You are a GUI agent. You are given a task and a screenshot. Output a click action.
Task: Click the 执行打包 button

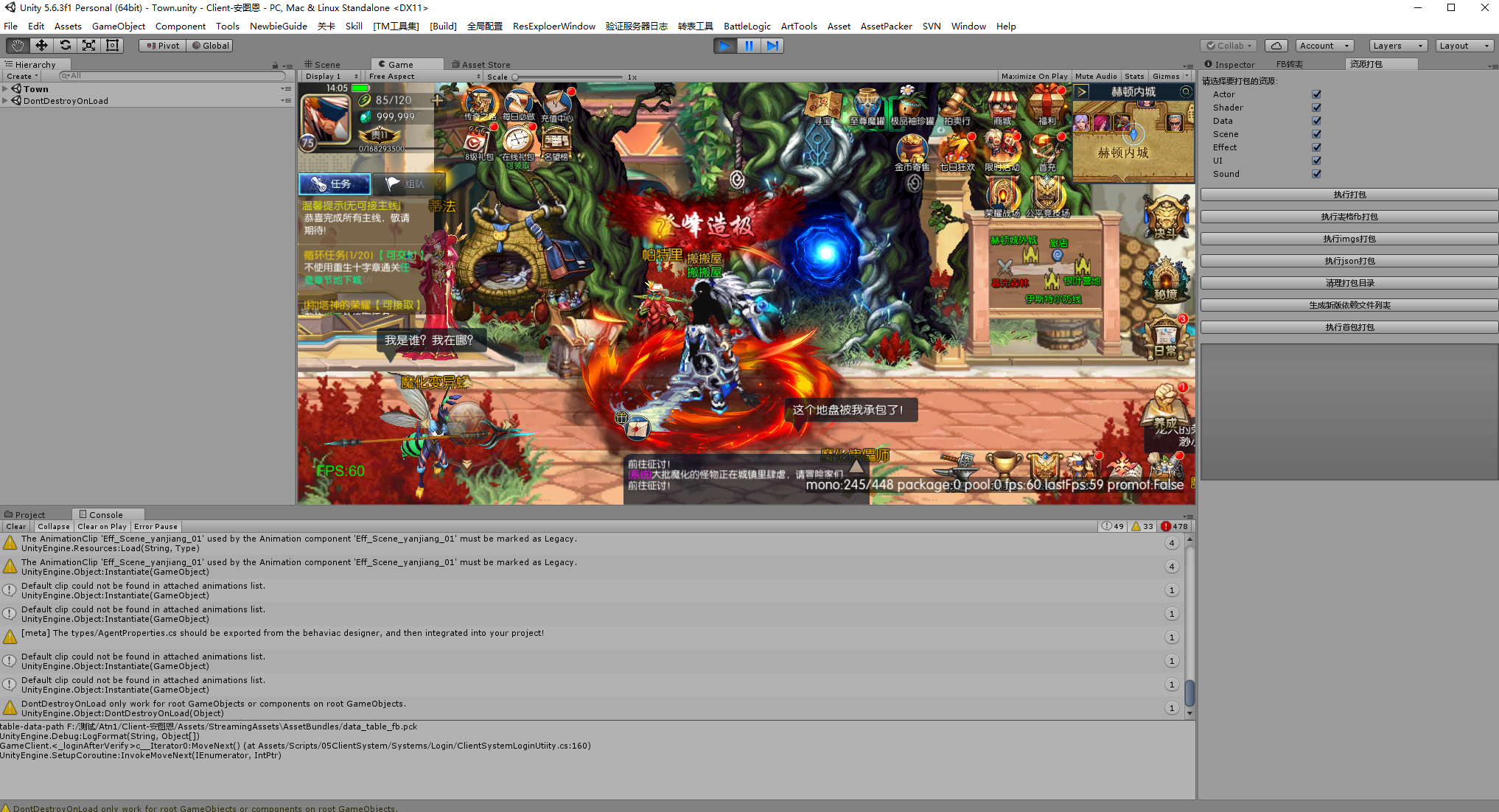click(1349, 195)
